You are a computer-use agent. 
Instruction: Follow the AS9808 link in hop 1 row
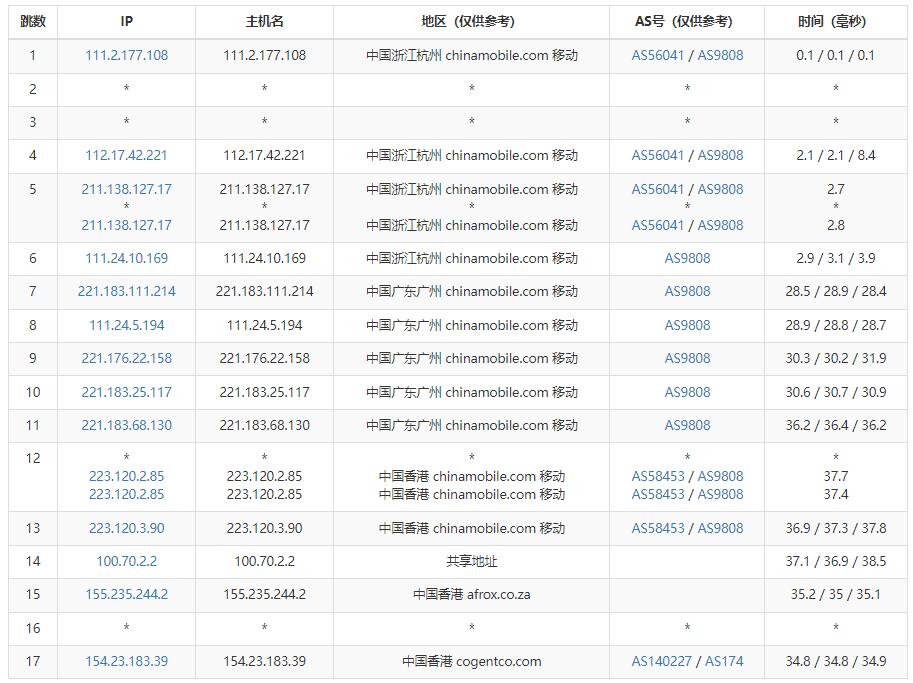pos(720,55)
